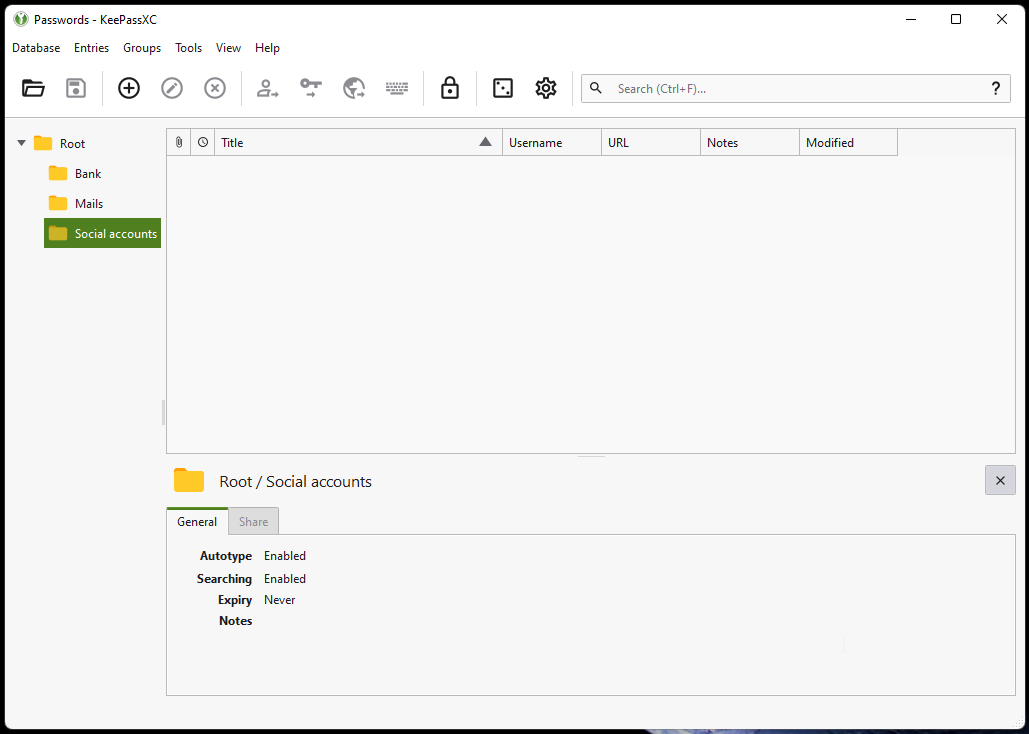The height and width of the screenshot is (734, 1029).
Task: Click the magnifier icon in search box
Action: click(x=596, y=88)
